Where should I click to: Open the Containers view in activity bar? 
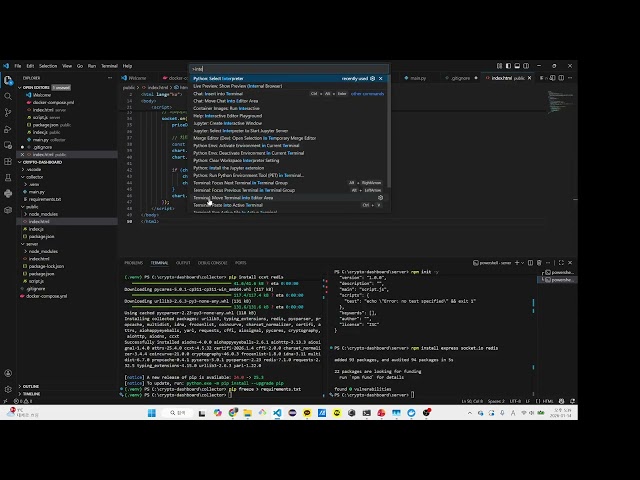8,210
